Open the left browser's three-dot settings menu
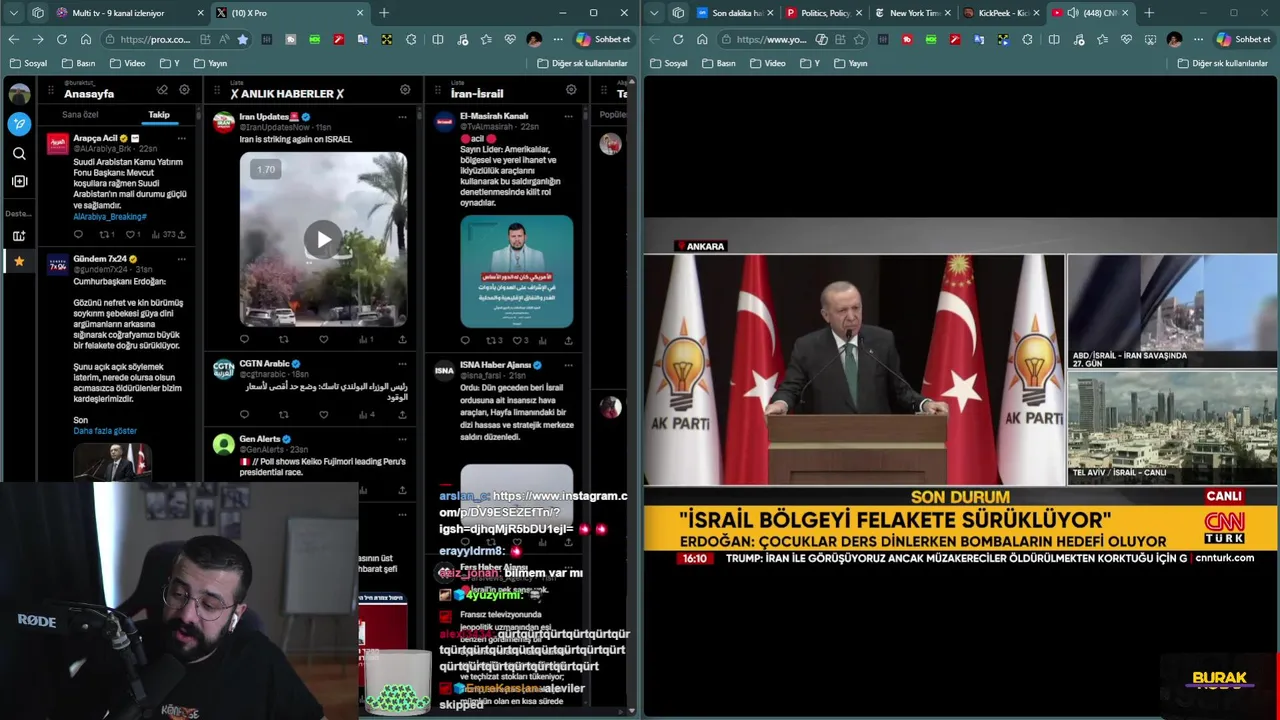 (558, 39)
